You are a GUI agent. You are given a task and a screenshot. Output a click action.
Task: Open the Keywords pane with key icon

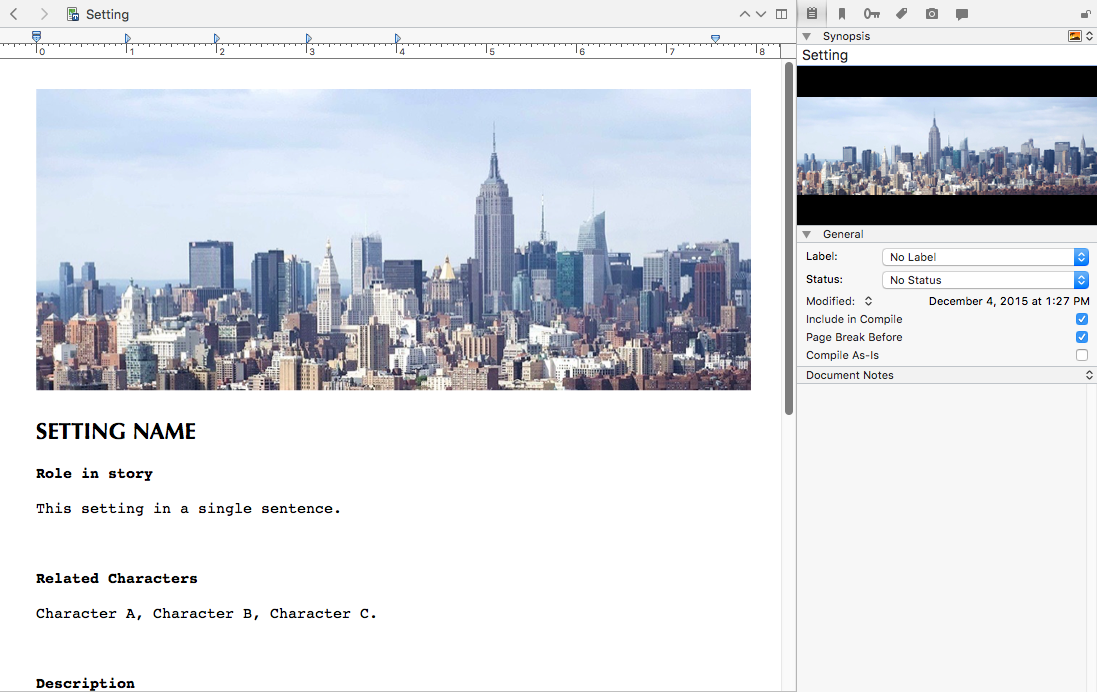pyautogui.click(x=871, y=14)
